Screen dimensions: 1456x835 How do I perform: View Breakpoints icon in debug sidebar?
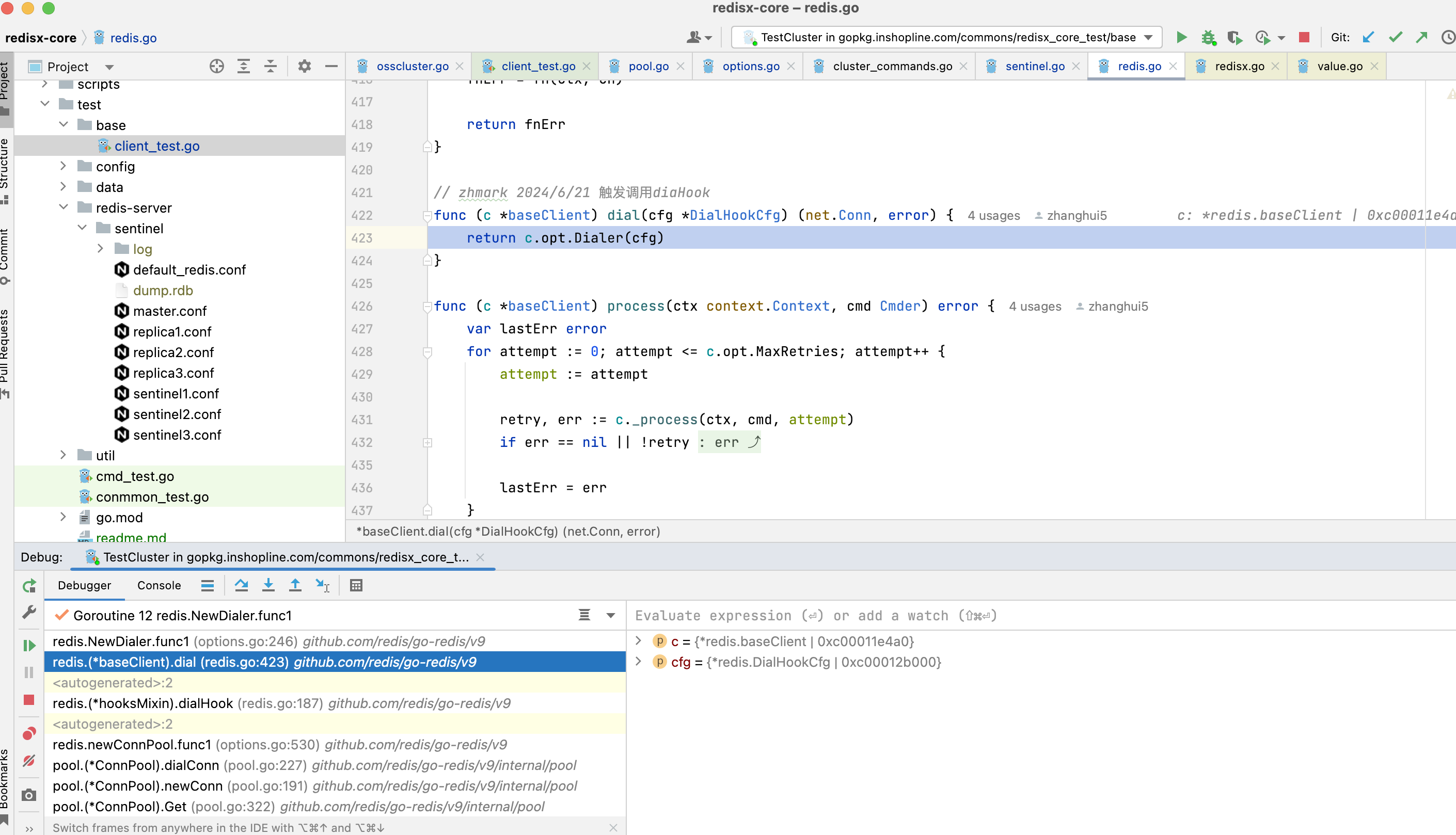point(29,733)
